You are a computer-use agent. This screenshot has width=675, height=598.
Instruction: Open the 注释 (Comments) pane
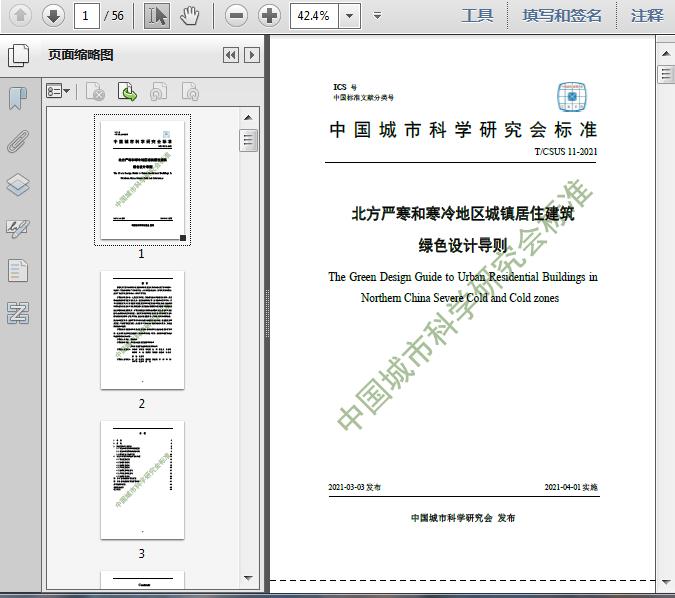[647, 15]
